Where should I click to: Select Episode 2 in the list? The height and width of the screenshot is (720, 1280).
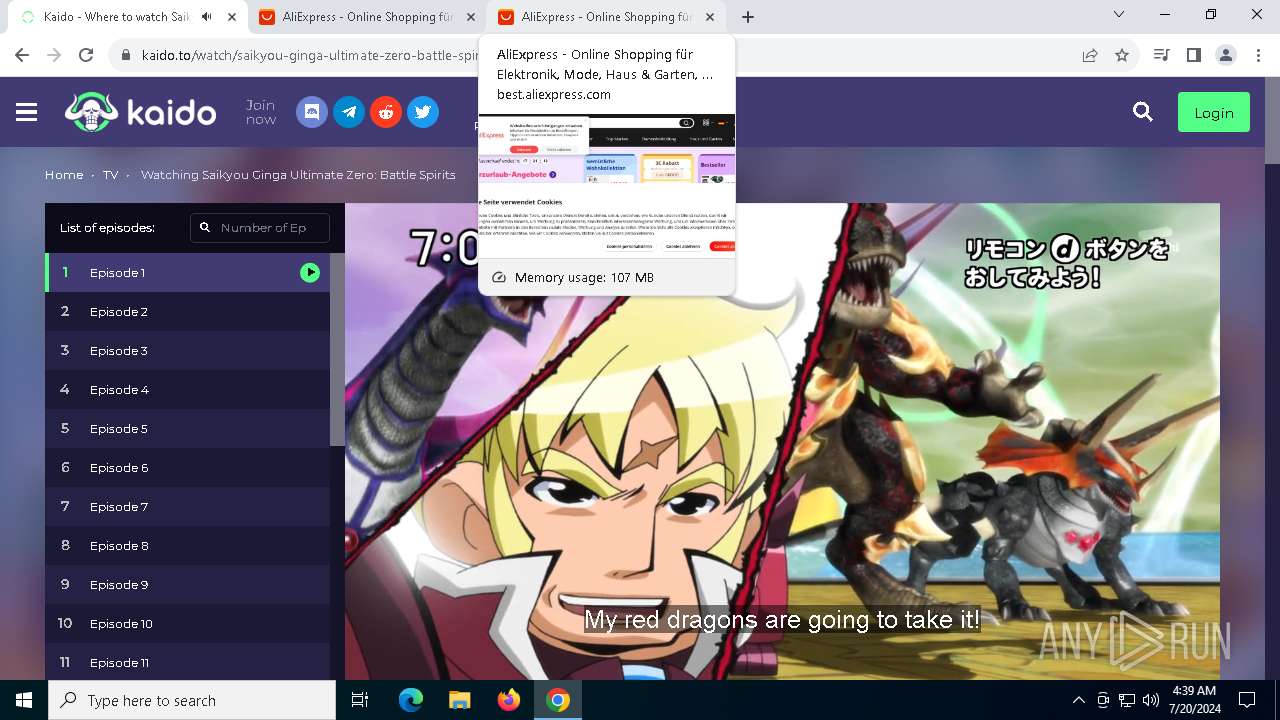(x=187, y=311)
